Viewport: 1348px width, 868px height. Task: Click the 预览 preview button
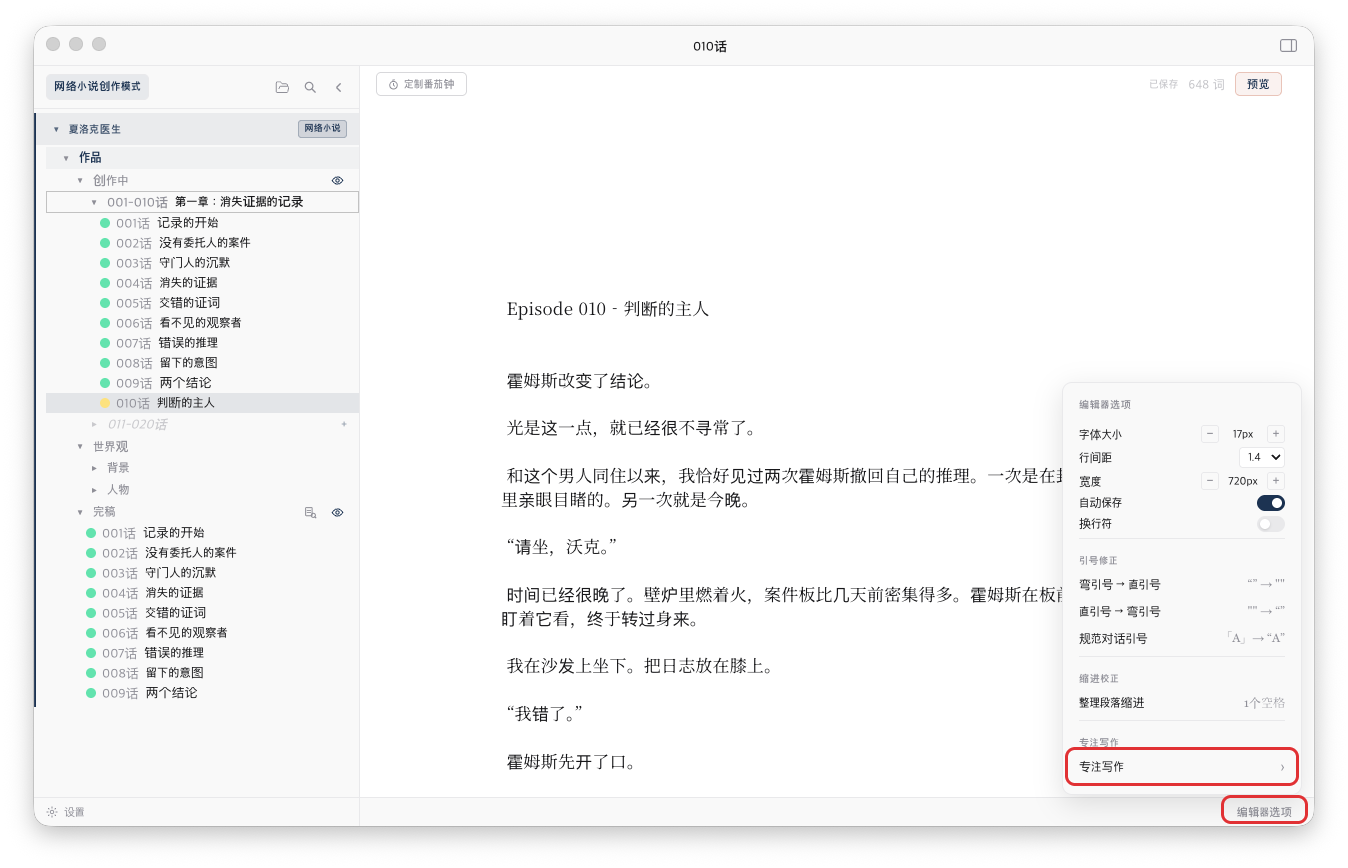point(1258,84)
